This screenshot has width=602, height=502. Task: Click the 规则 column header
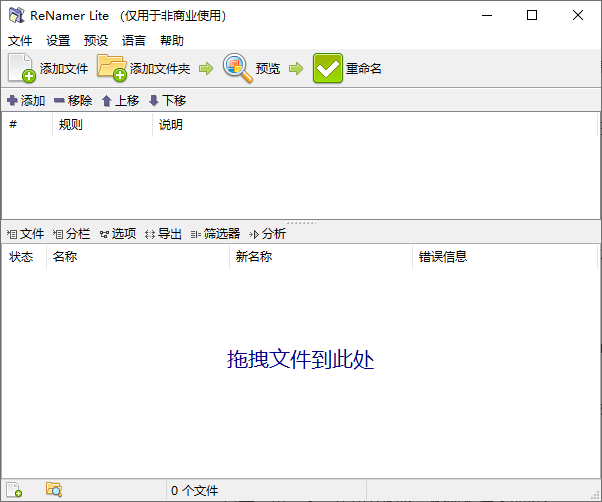tap(103, 124)
